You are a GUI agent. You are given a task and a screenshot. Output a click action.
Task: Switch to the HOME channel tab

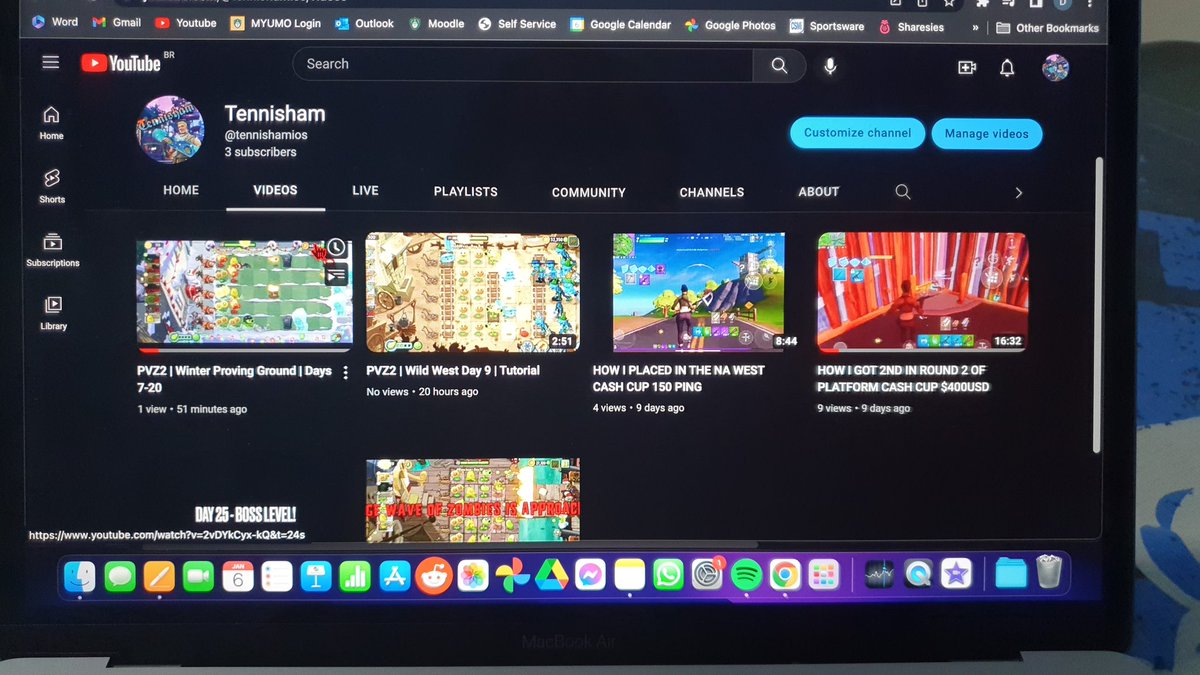pyautogui.click(x=181, y=190)
